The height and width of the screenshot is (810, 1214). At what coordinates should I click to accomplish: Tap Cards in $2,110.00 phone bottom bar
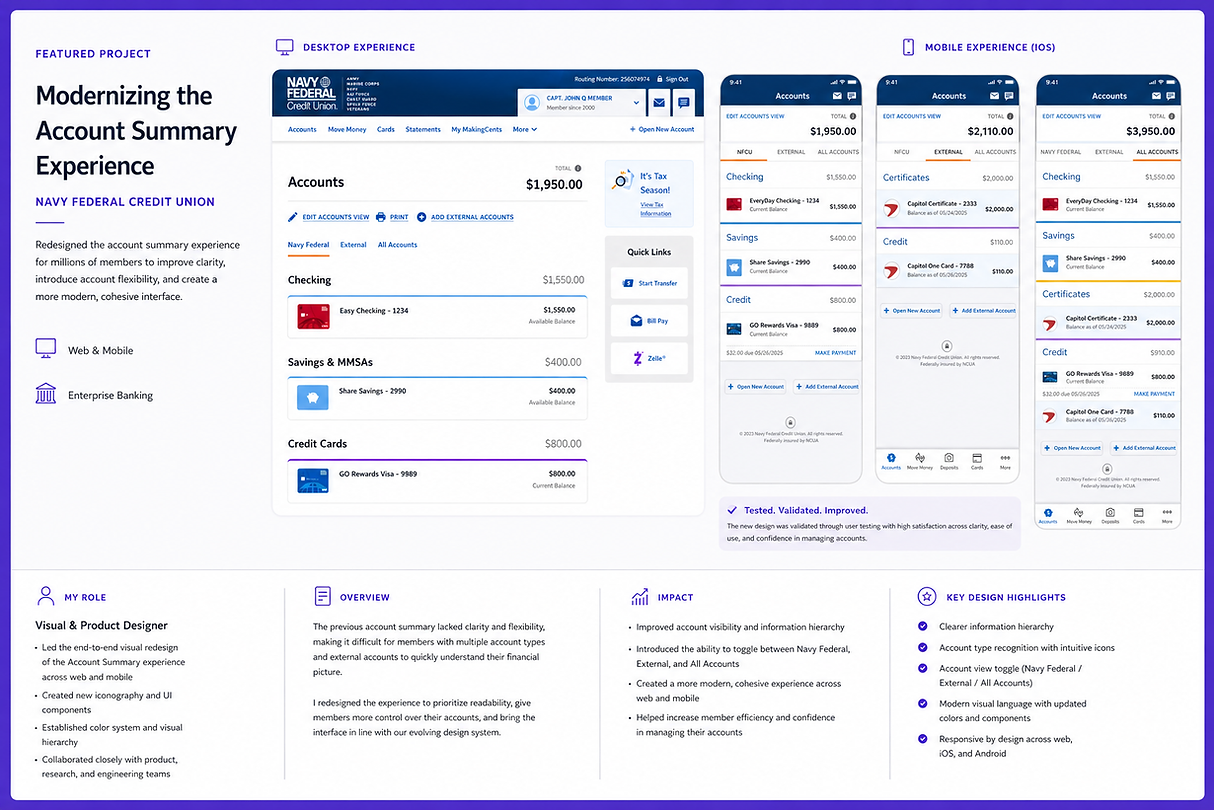point(977,461)
